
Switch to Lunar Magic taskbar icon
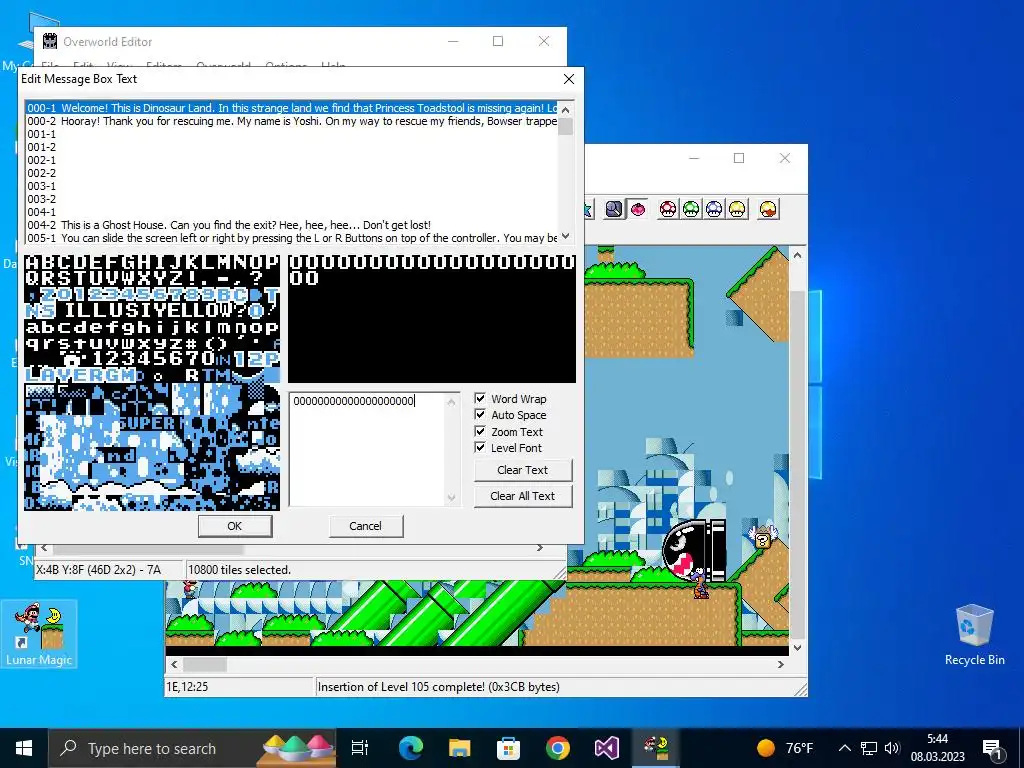(656, 748)
